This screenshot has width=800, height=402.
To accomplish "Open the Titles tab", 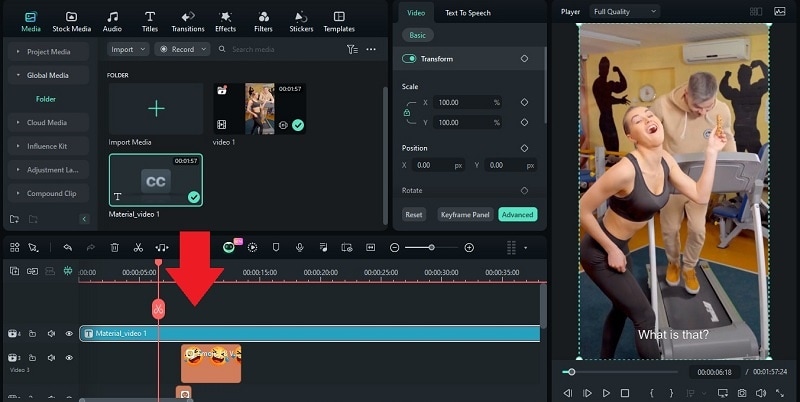I will coord(149,22).
